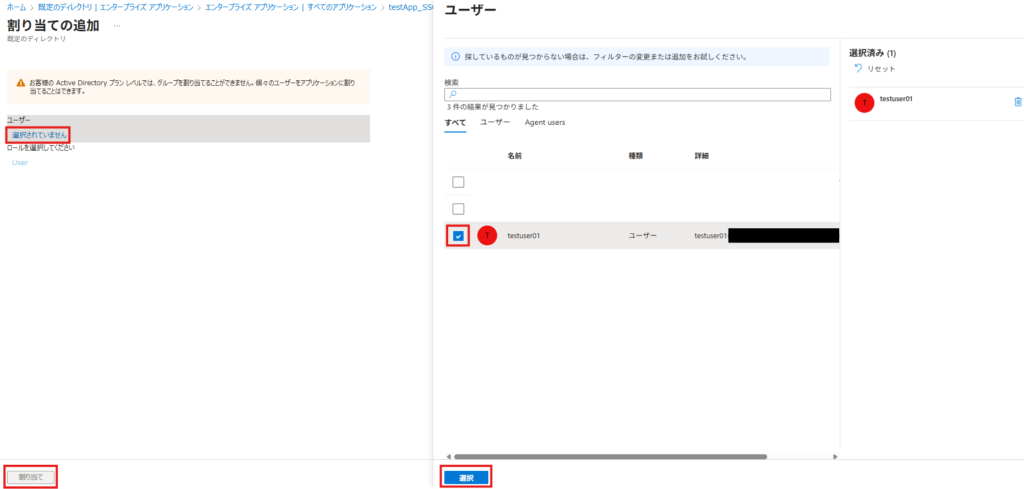Switch to the Agent users tab
The width and height of the screenshot is (1024, 489).
coord(545,122)
